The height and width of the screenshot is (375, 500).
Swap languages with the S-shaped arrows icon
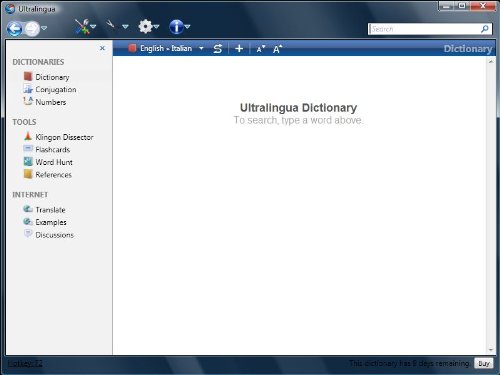218,49
